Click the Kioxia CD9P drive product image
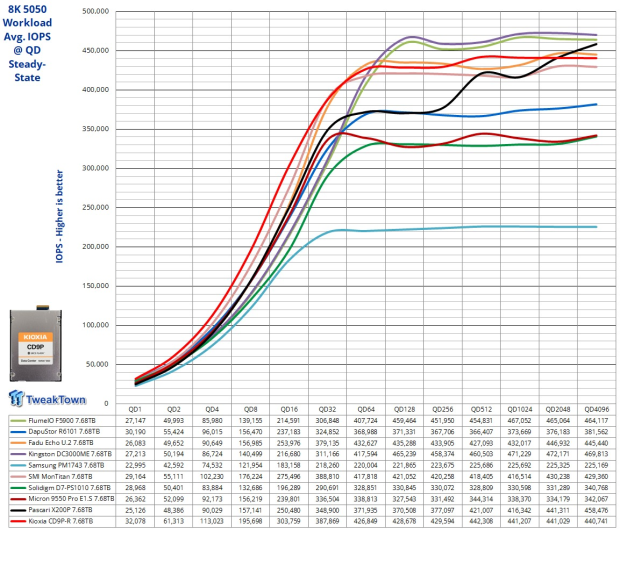620x568 pixels. tap(36, 343)
